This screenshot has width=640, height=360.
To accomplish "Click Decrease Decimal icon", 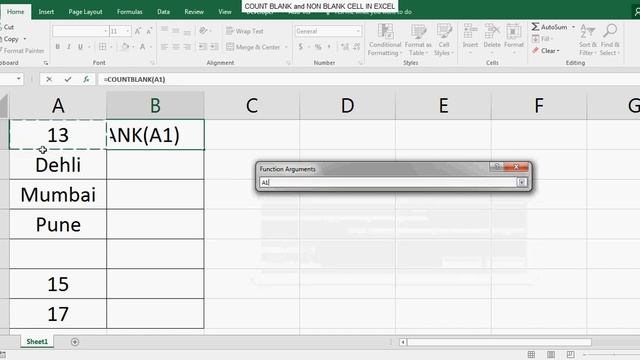I will tap(357, 47).
